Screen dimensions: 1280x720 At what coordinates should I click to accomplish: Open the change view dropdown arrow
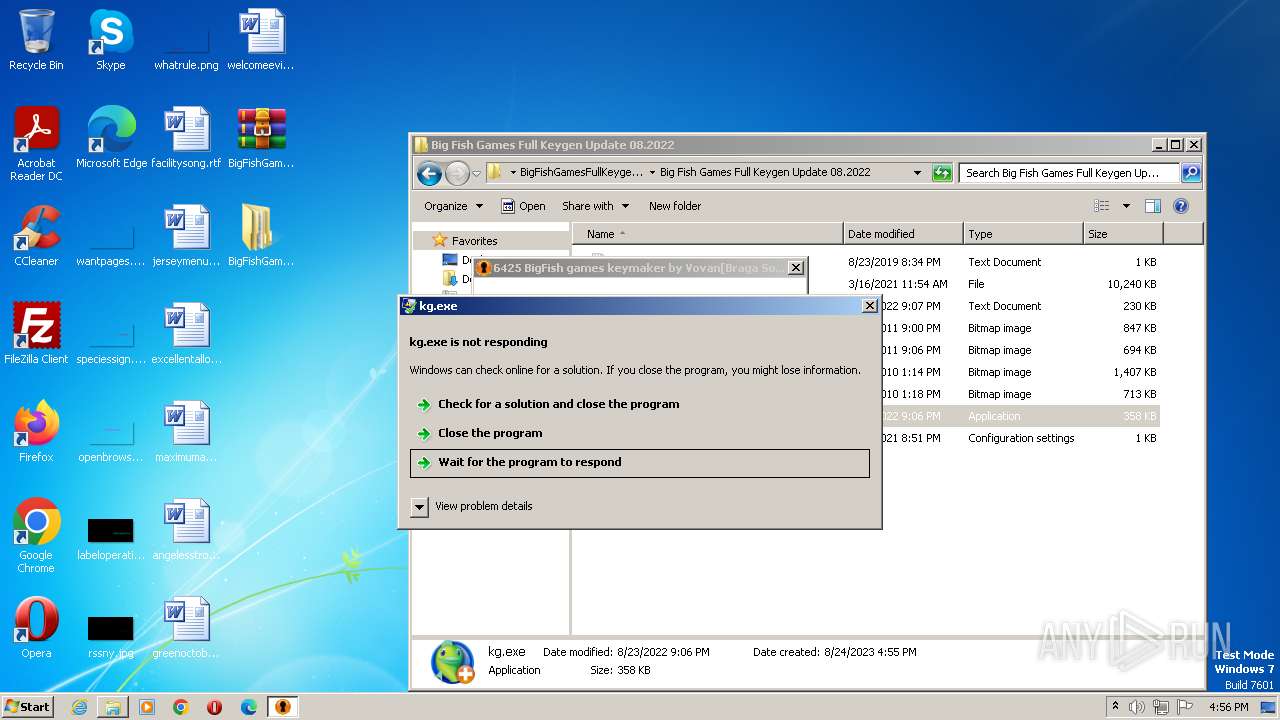tap(1126, 206)
